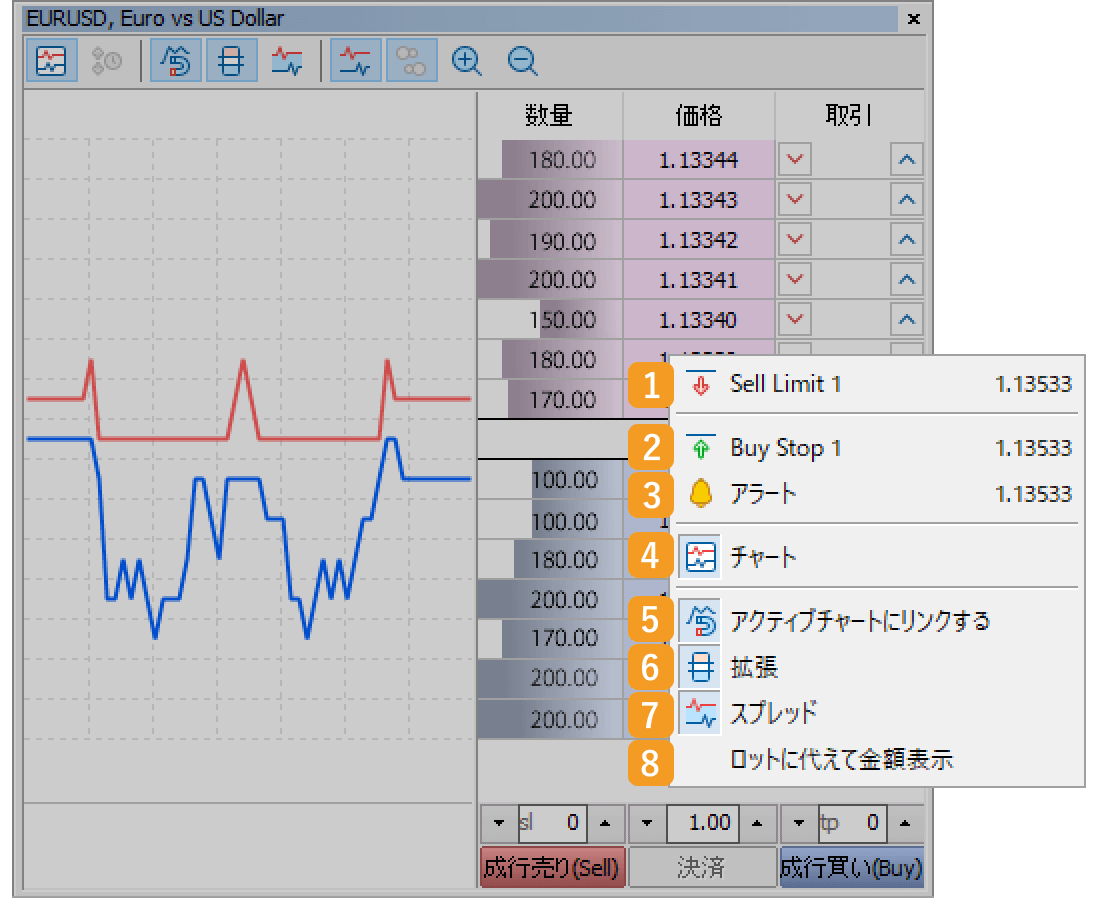Click the price cell 1.13340
Image resolution: width=1100 pixels, height=898 pixels.
(699, 320)
